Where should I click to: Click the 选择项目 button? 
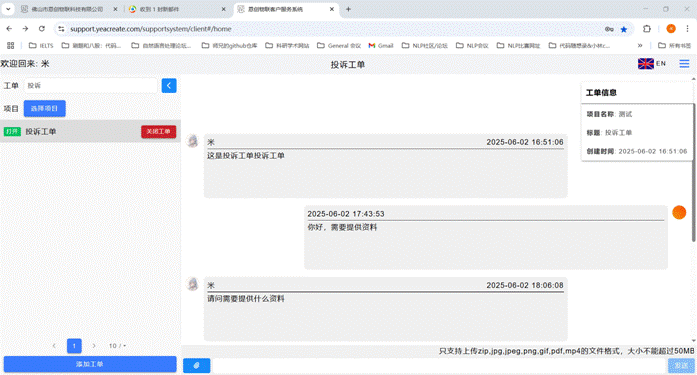(x=44, y=108)
